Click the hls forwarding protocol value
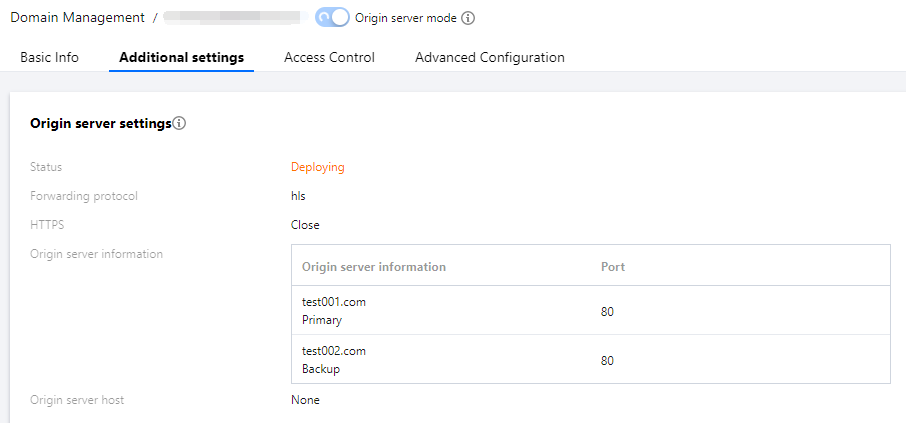This screenshot has width=906, height=423. coord(298,196)
